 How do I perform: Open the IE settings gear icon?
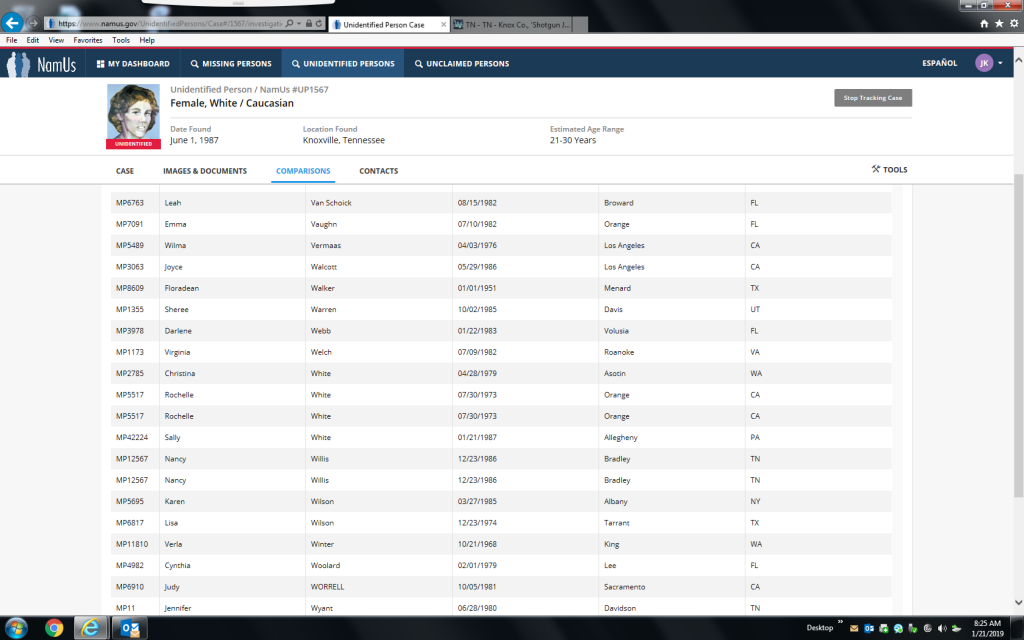click(1013, 23)
